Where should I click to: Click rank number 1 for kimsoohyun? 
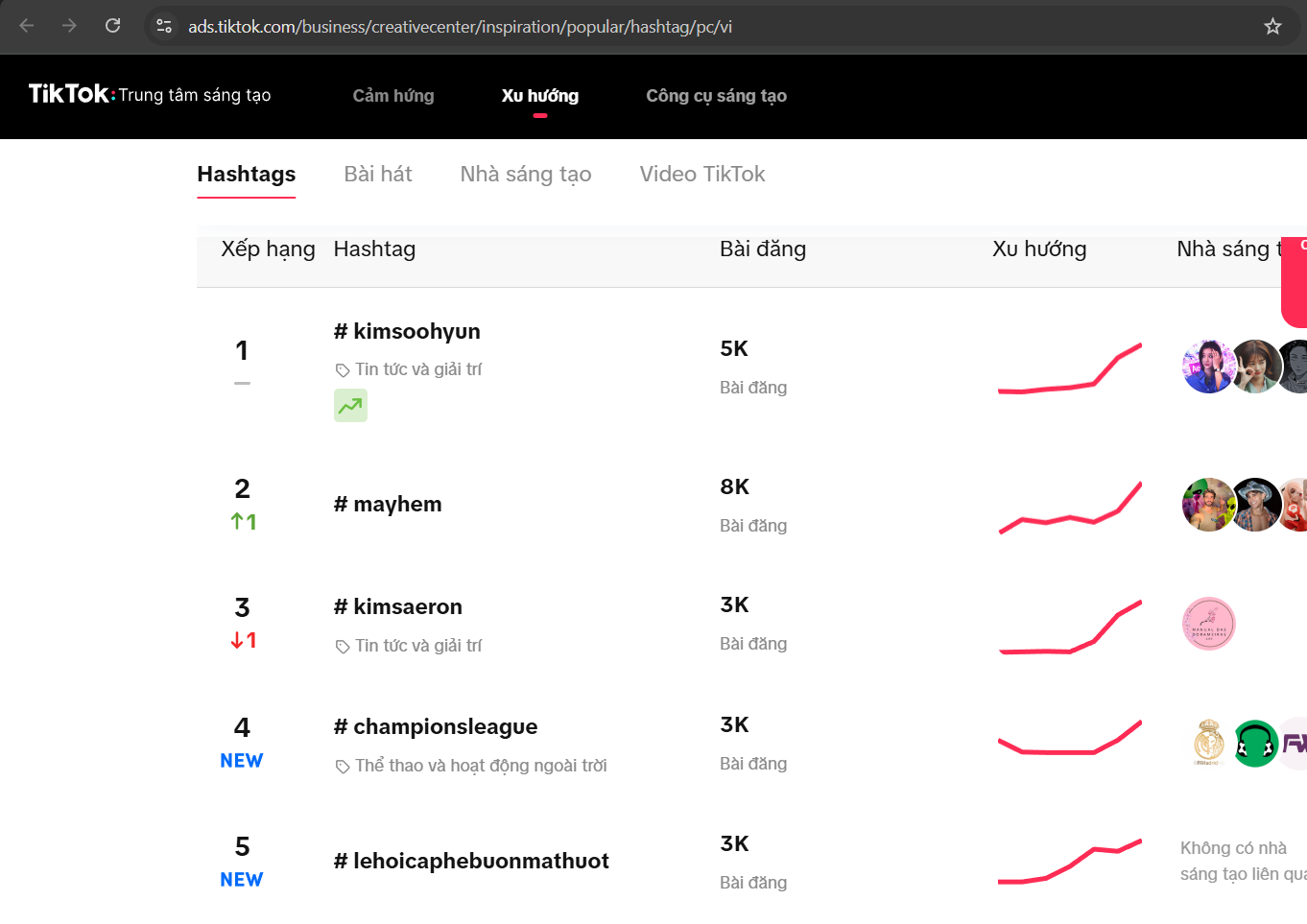click(242, 351)
